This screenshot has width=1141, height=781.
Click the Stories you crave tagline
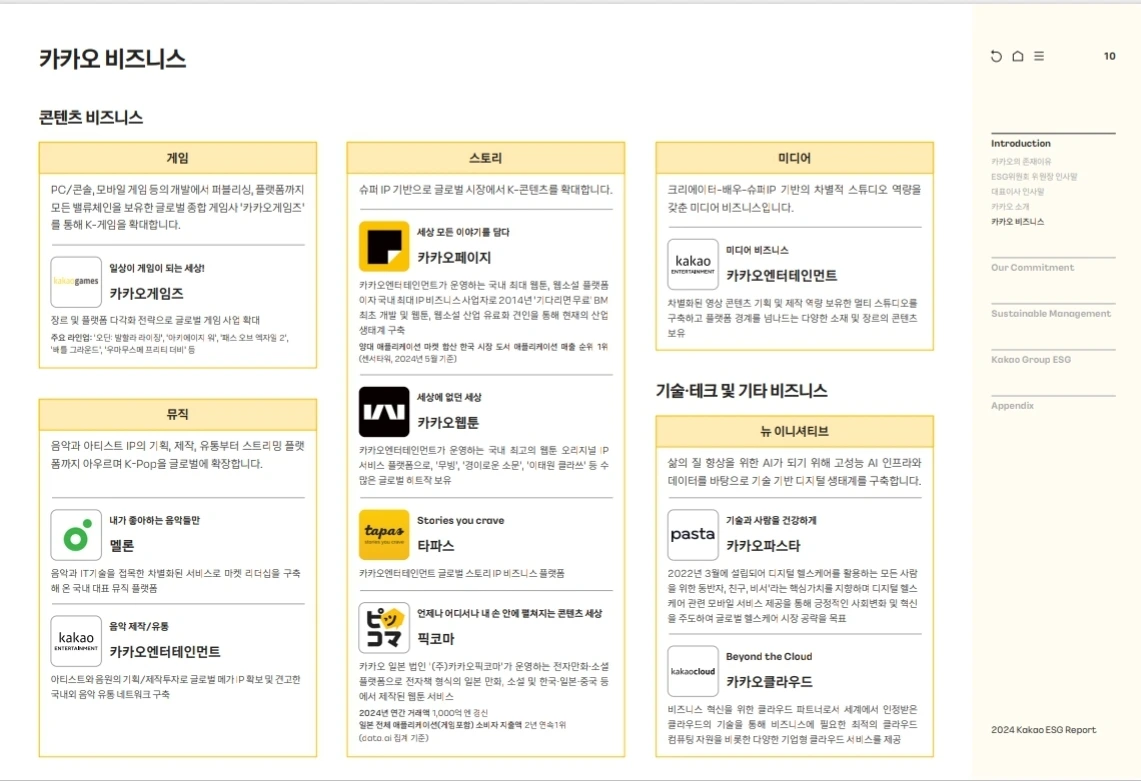point(460,520)
